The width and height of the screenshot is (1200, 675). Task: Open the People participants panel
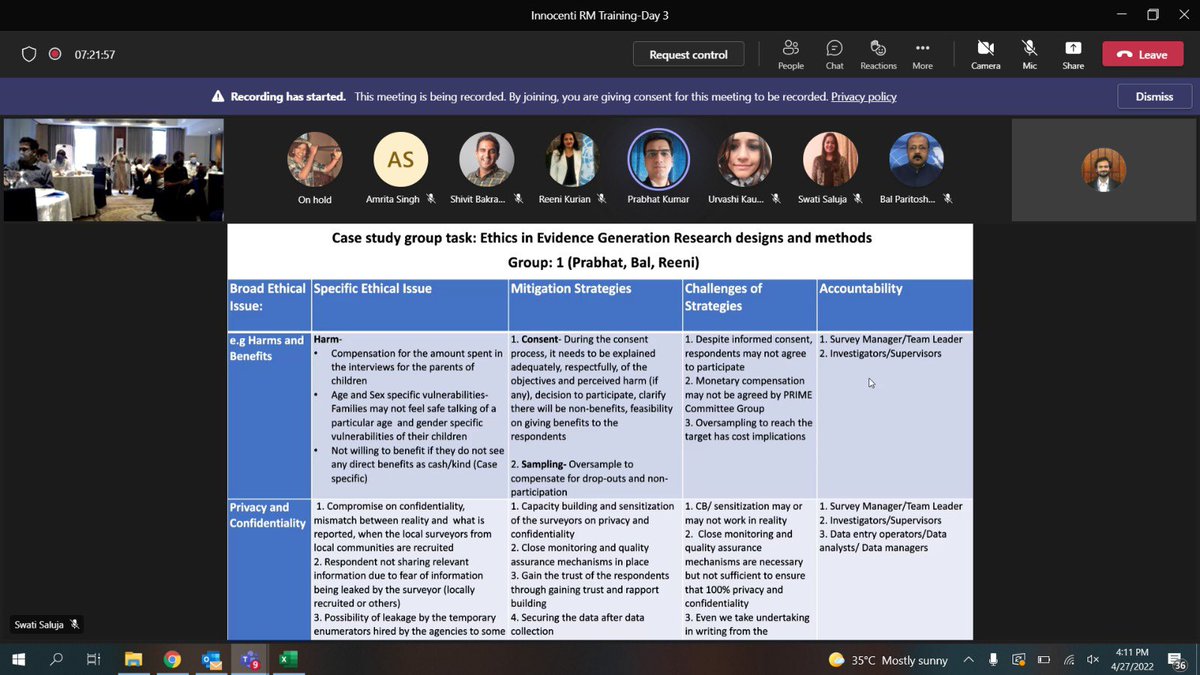(x=790, y=52)
